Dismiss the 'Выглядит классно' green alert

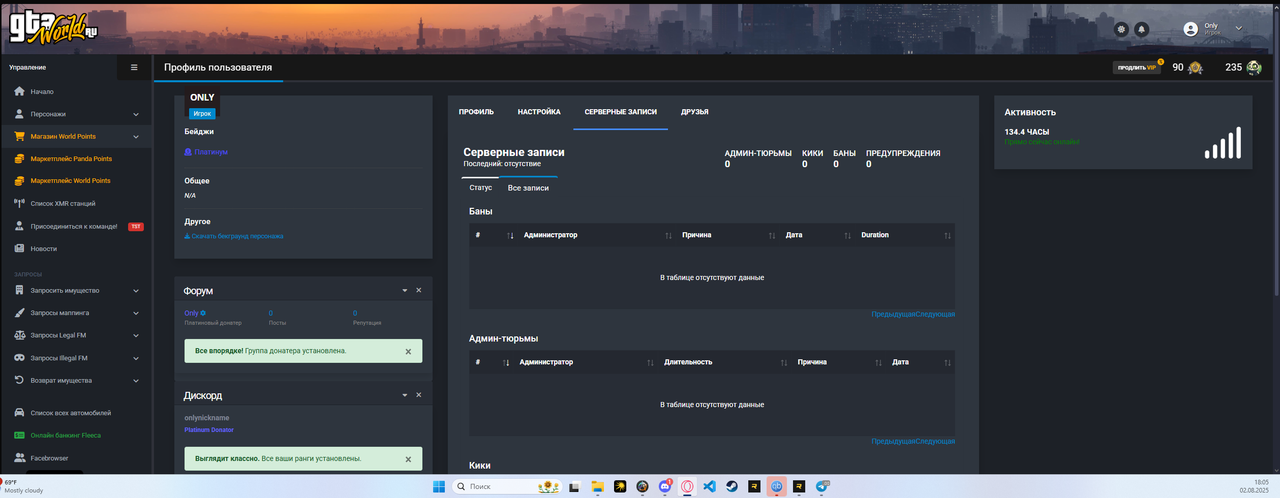tap(408, 459)
